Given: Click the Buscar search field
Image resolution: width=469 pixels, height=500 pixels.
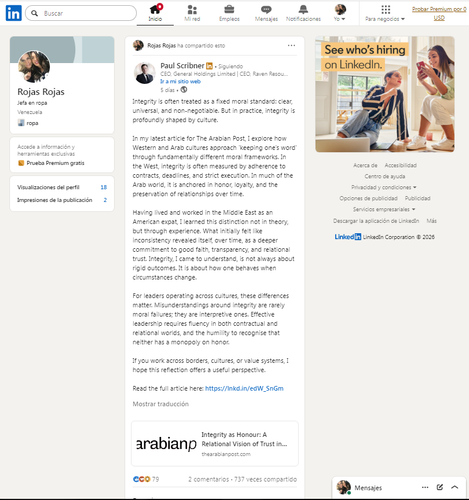Looking at the screenshot, I should 81,13.
